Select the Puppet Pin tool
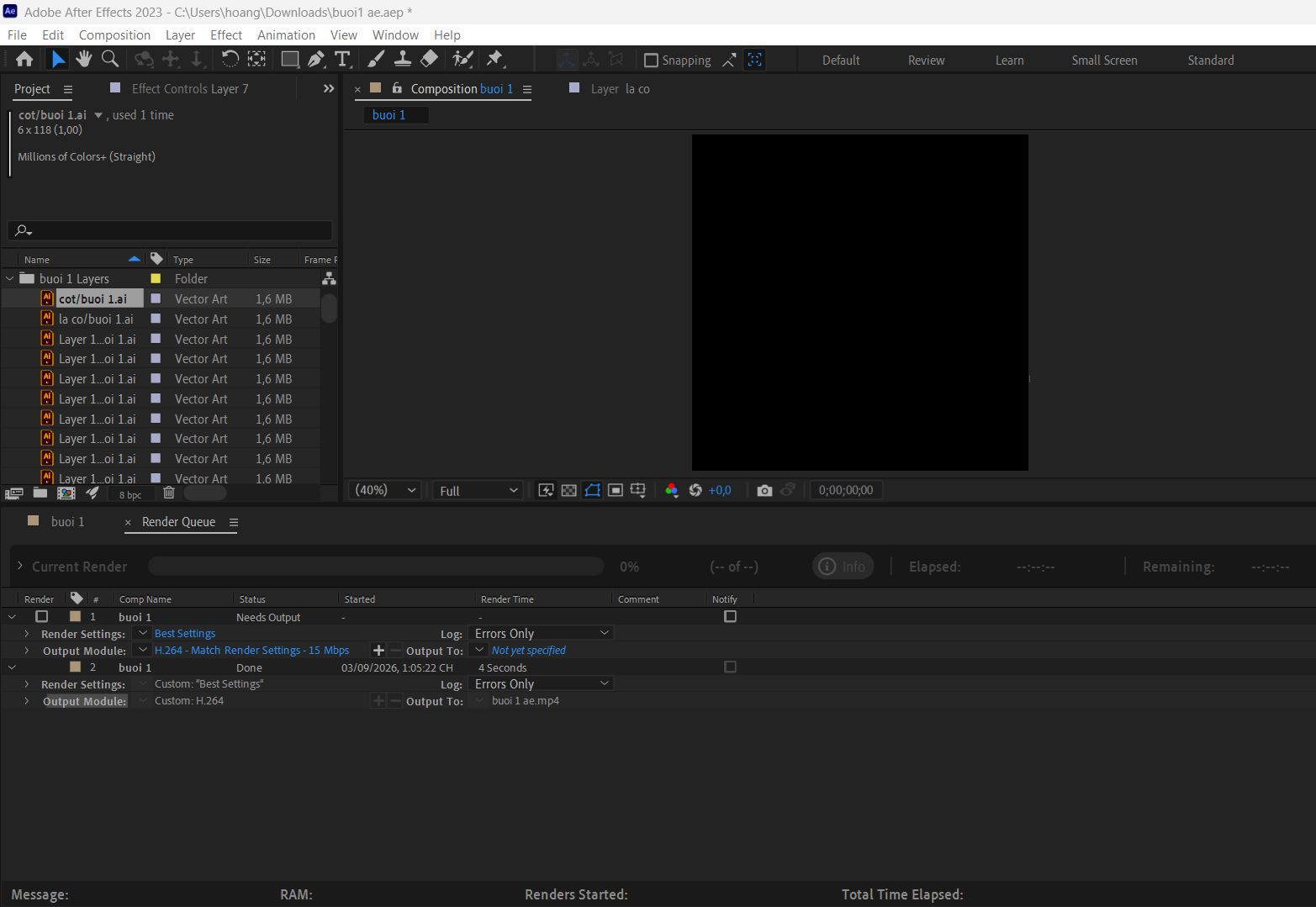This screenshot has width=1316, height=907. pyautogui.click(x=494, y=59)
